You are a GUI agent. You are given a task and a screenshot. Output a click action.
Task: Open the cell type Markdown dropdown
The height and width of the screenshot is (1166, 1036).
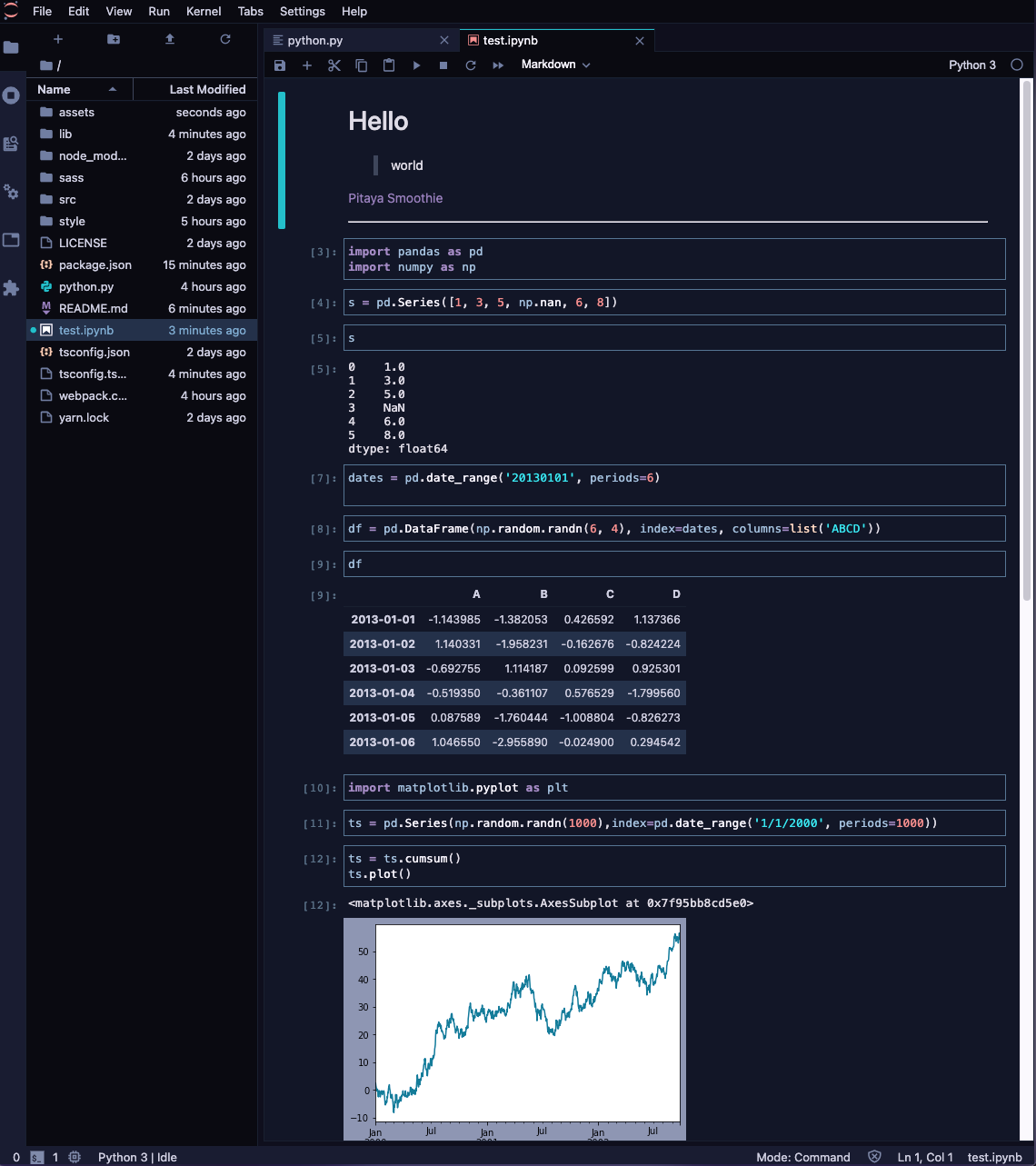tap(555, 65)
